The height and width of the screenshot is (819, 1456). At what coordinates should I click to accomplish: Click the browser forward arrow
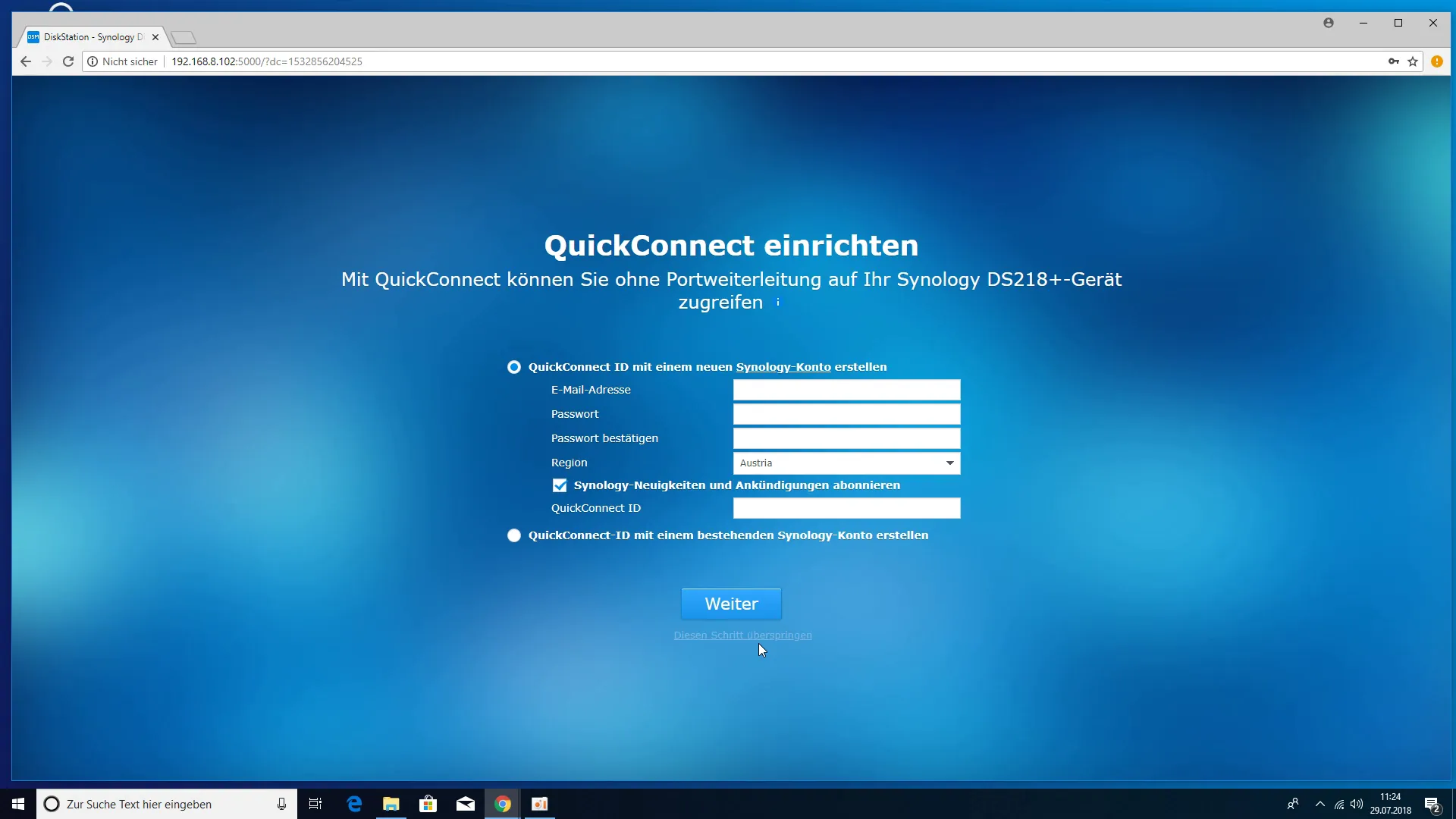(x=47, y=61)
